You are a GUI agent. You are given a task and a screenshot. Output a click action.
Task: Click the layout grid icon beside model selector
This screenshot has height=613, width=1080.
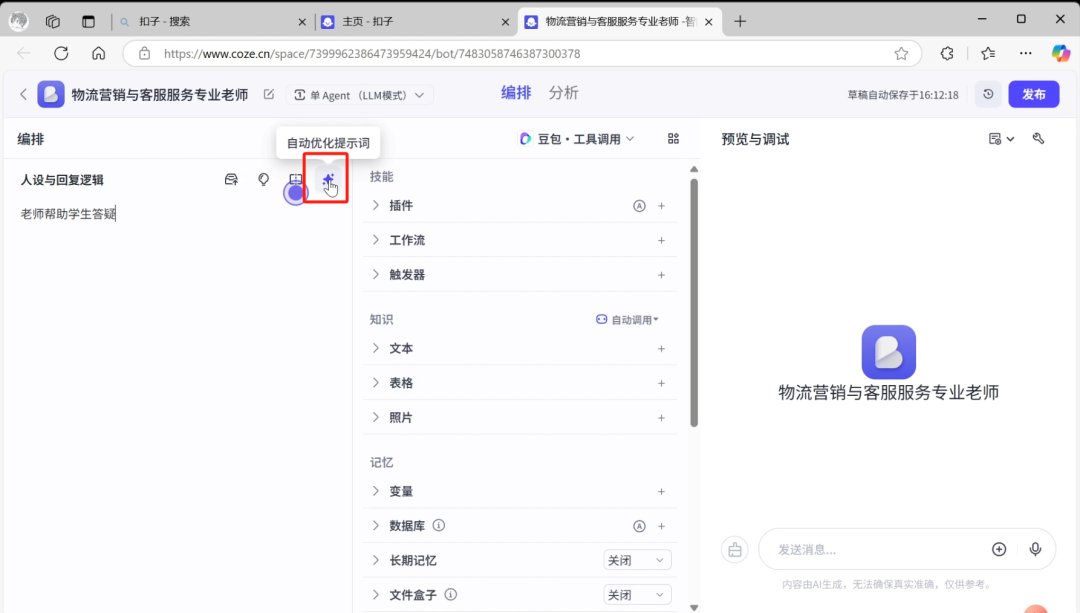[674, 139]
